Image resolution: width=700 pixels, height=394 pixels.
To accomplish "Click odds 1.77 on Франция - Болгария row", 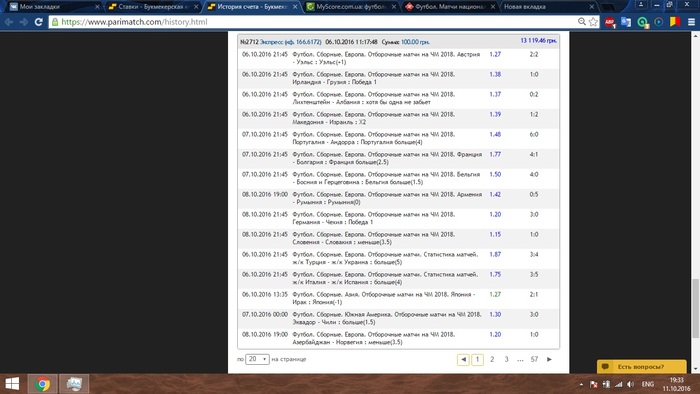I will click(x=495, y=154).
